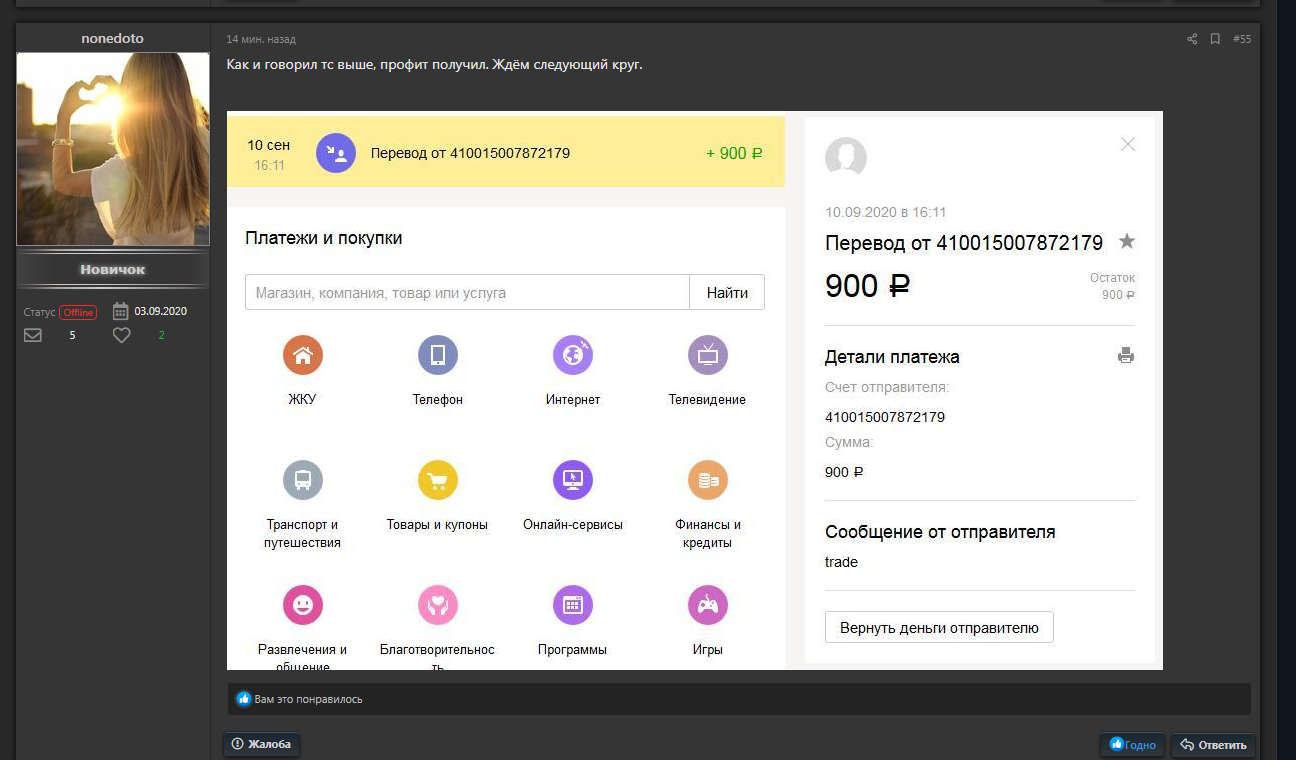This screenshot has width=1296, height=760.
Task: Click the sender account number 410015007872179 under Счет отправителя
Action: coord(885,417)
